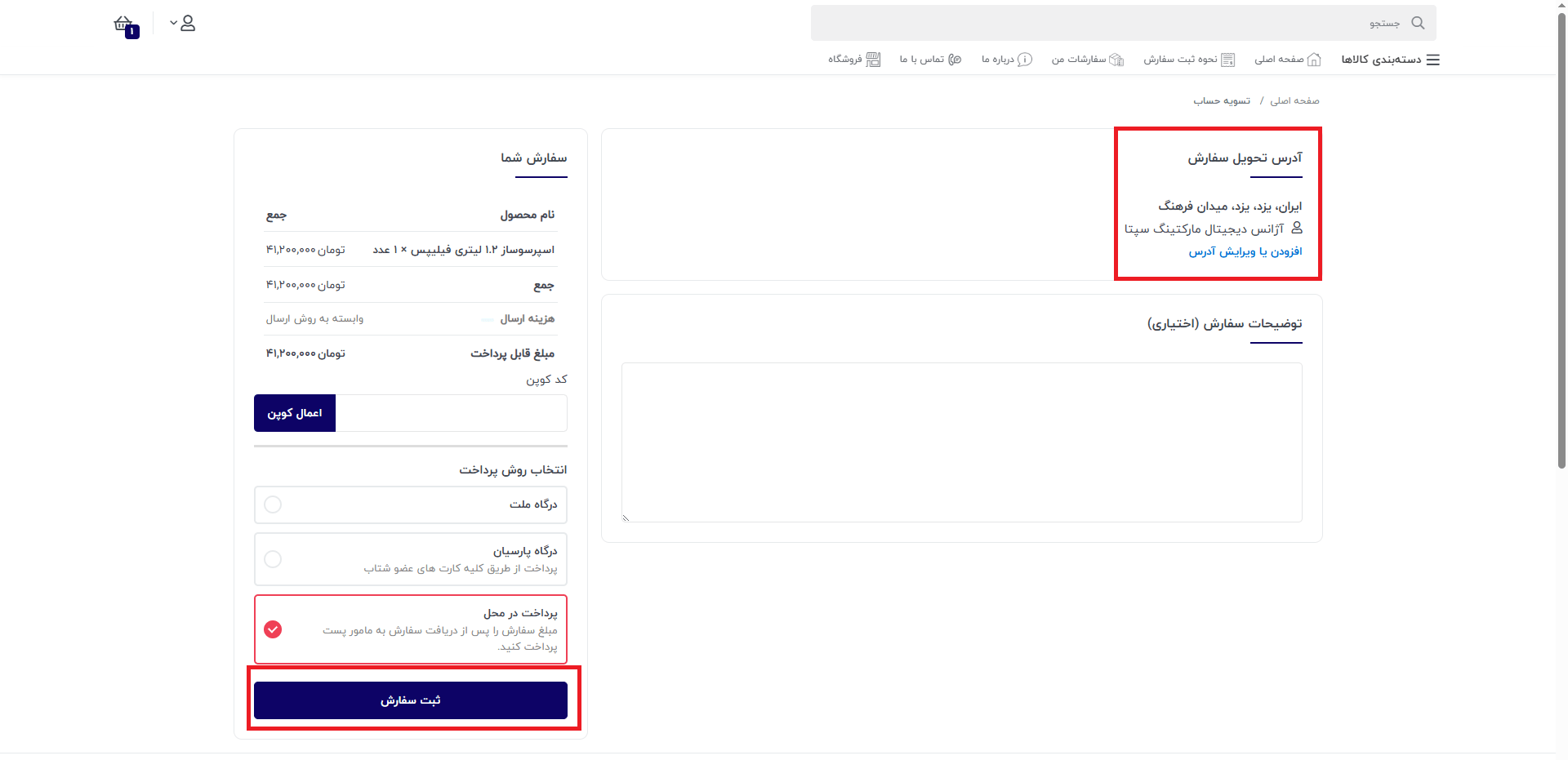The height and width of the screenshot is (760, 1568).
Task: Click the list icon beside نحوه ثبت سفارش
Action: [1227, 60]
